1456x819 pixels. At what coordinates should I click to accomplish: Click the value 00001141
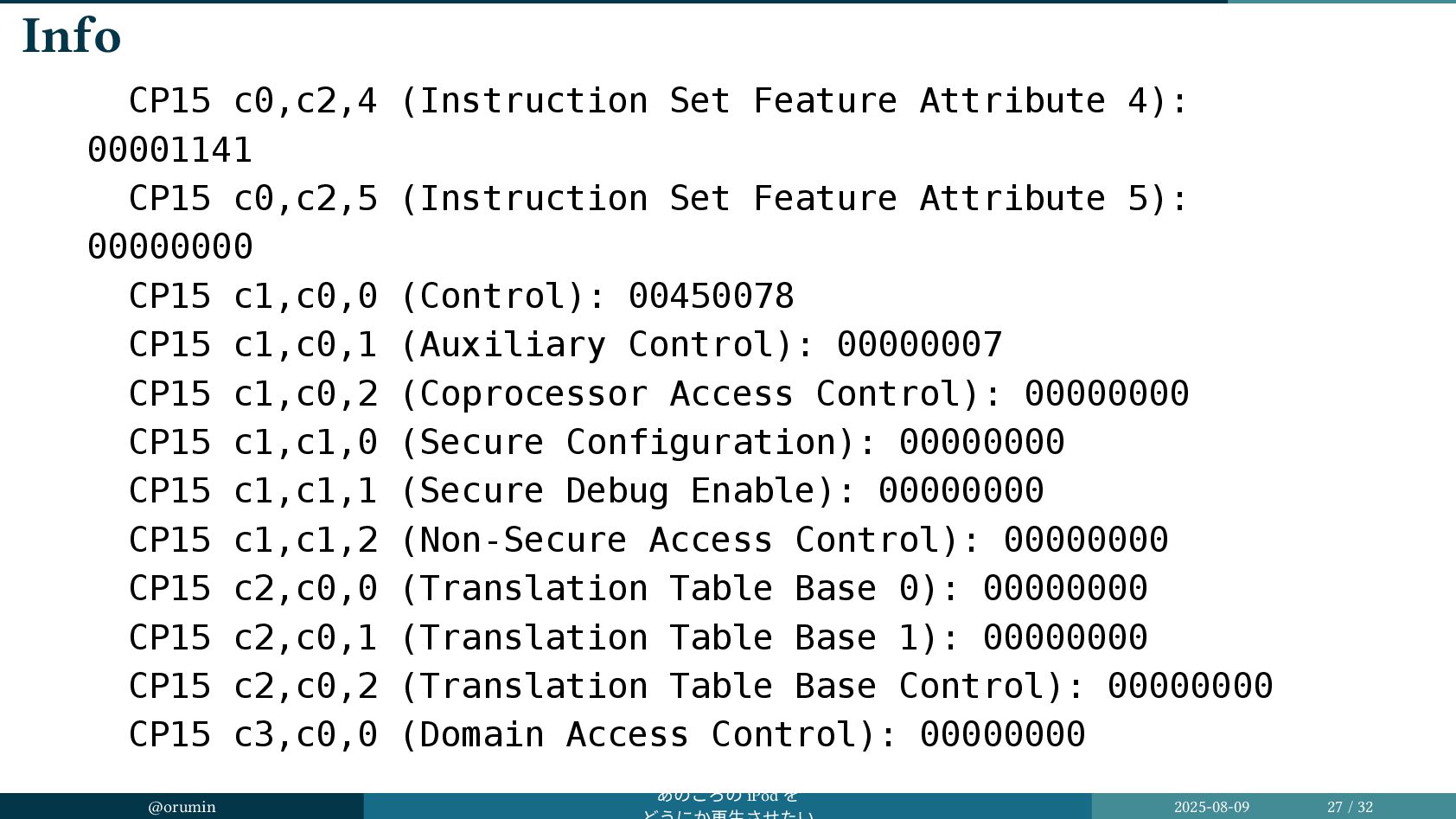[x=170, y=150]
